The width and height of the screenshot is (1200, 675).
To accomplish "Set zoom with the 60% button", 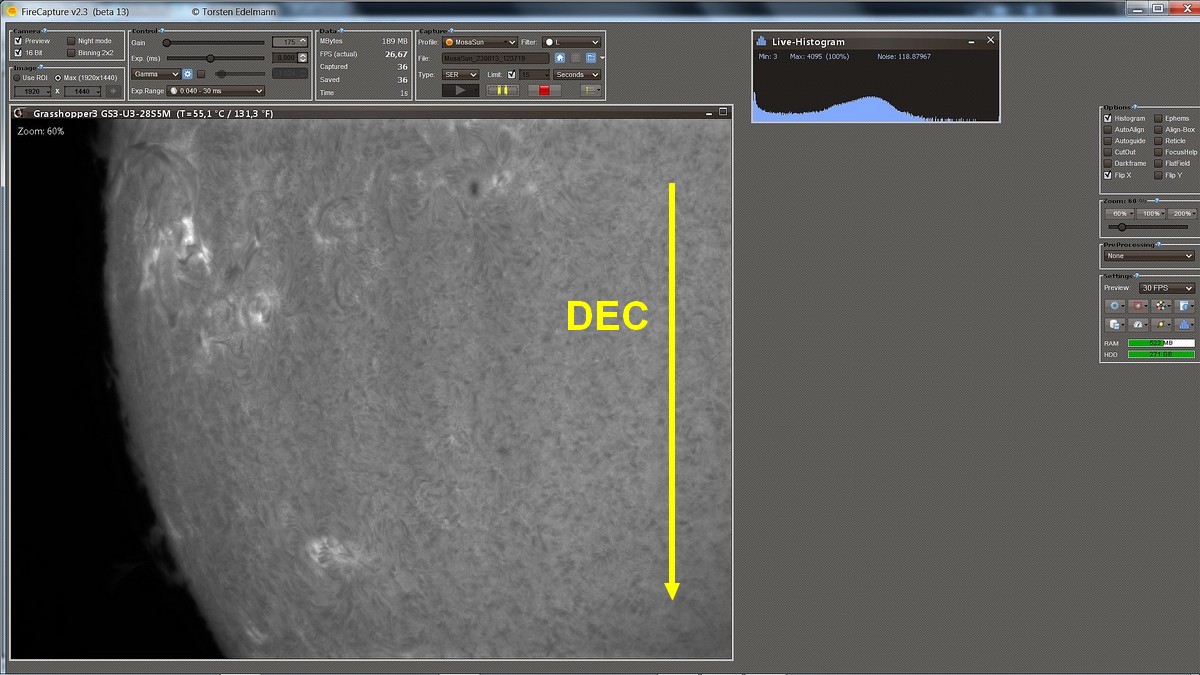I will point(1119,214).
